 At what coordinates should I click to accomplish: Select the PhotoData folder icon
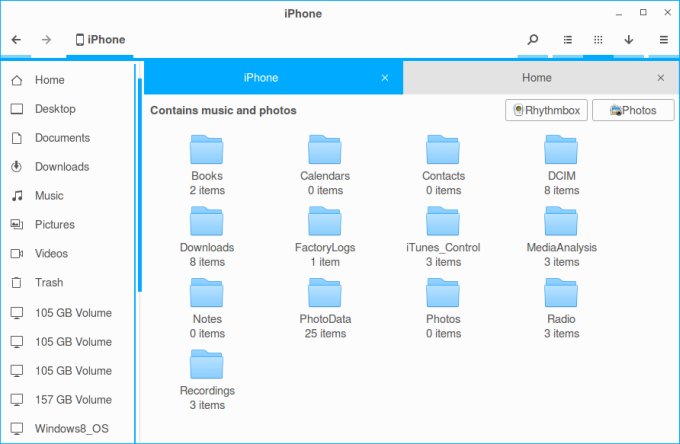tap(325, 293)
